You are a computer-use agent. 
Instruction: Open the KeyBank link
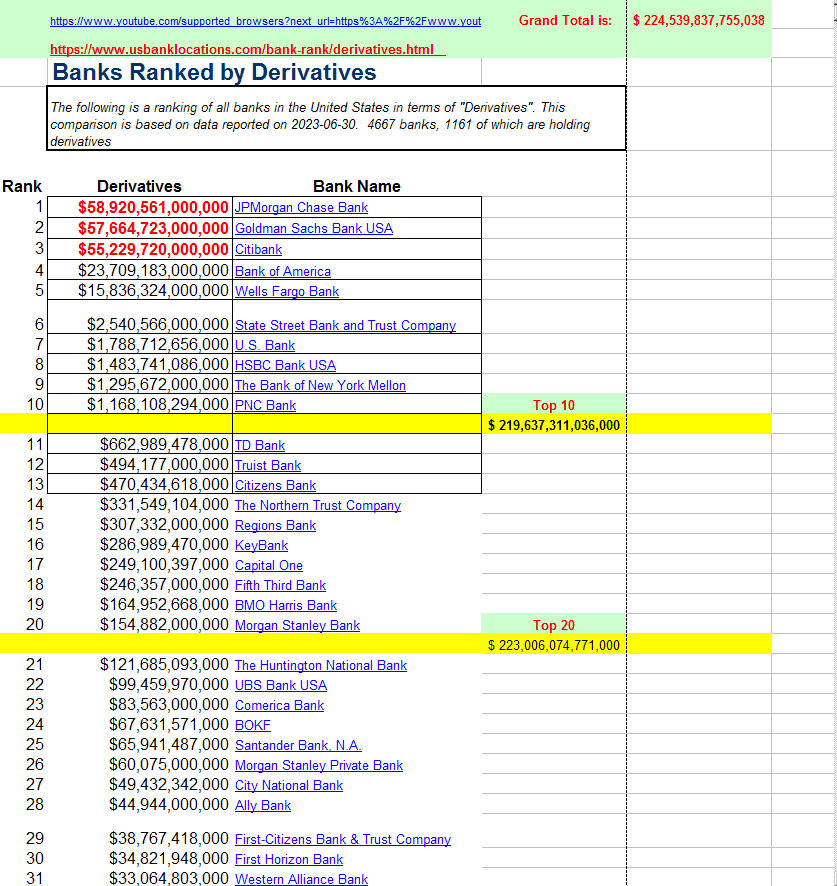261,545
